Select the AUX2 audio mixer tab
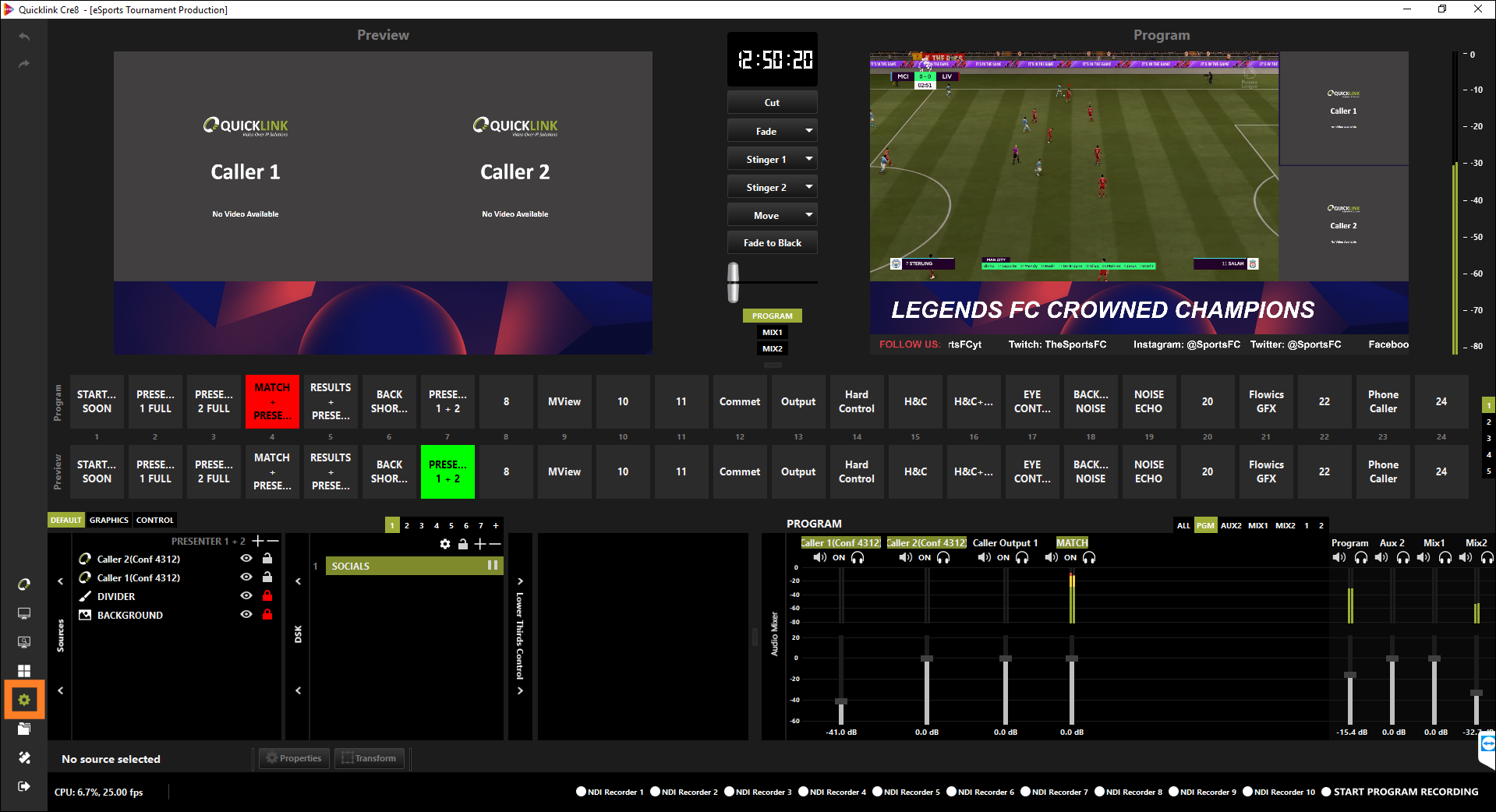1496x812 pixels. (1231, 525)
